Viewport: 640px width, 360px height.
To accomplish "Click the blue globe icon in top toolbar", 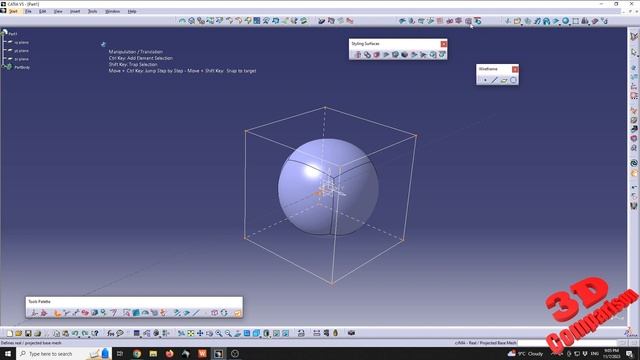I will pyautogui.click(x=565, y=20).
